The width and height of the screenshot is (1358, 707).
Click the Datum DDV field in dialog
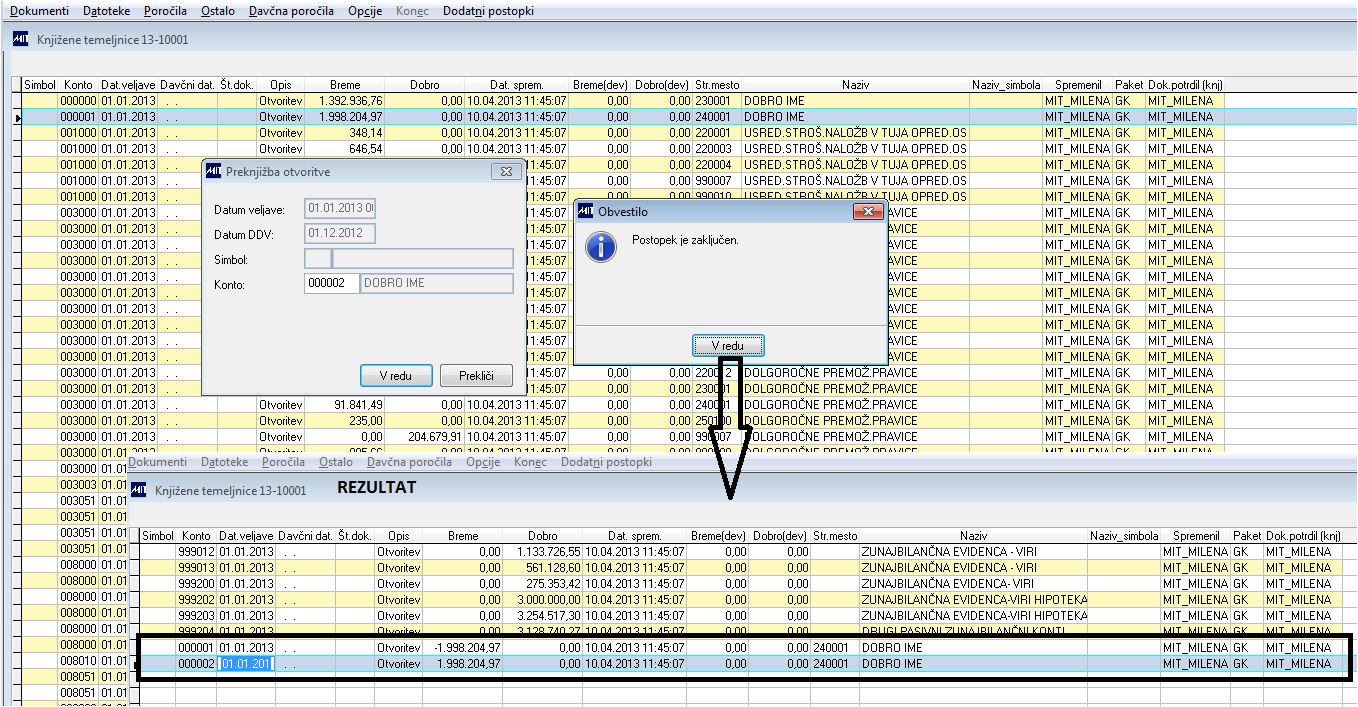point(340,234)
